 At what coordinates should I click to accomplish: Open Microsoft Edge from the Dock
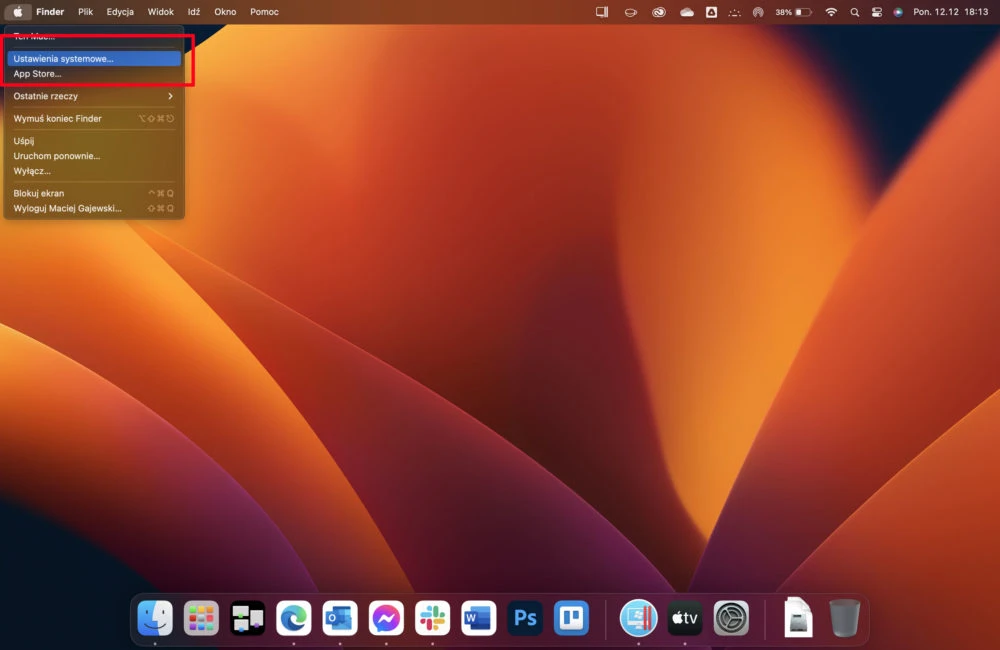click(293, 617)
